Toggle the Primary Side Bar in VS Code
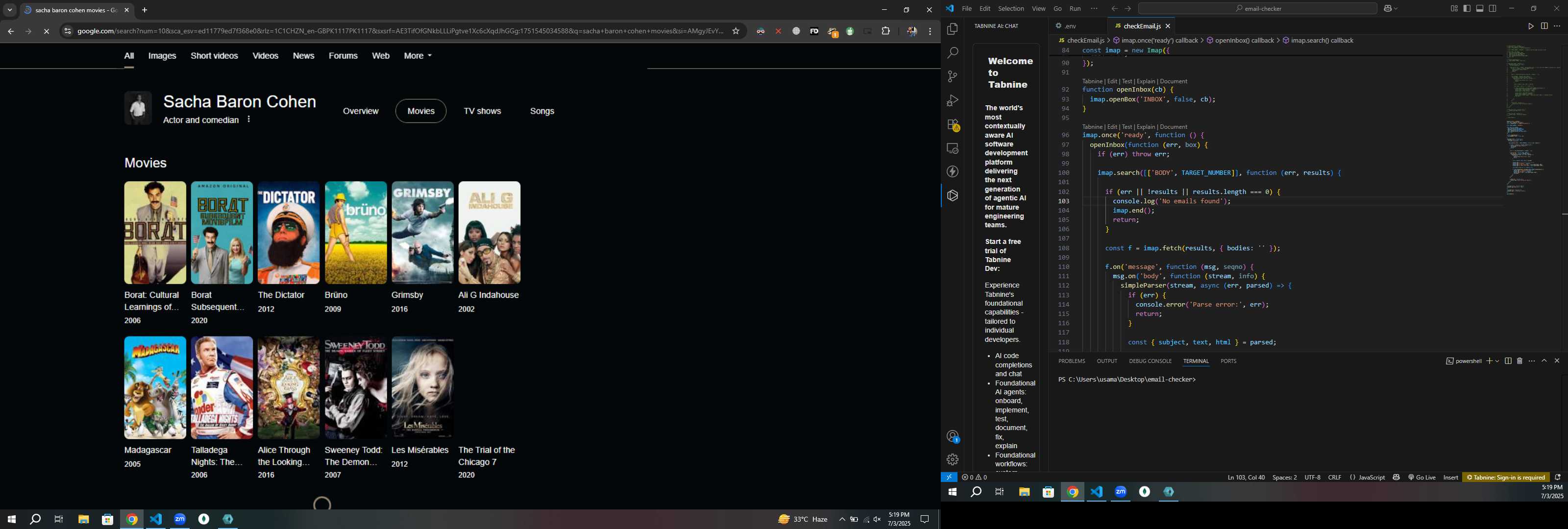The height and width of the screenshot is (529, 1568). [1467, 8]
